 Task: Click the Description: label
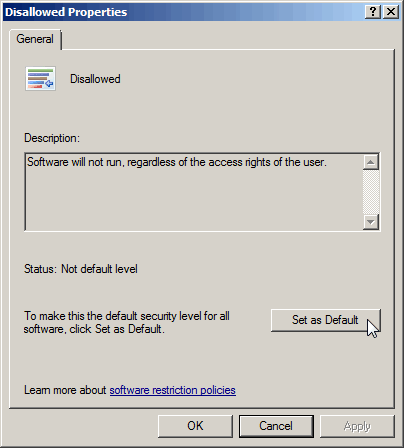pos(52,138)
